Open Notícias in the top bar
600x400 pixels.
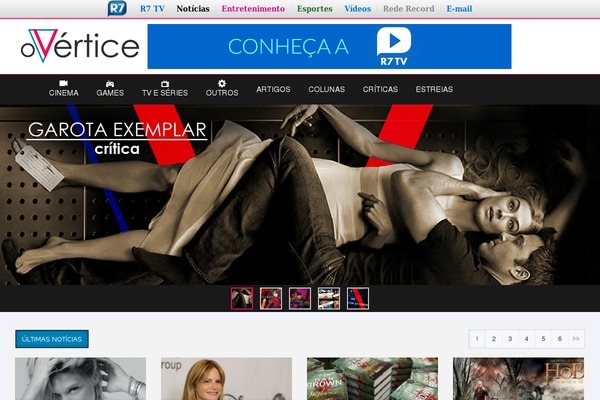click(193, 8)
